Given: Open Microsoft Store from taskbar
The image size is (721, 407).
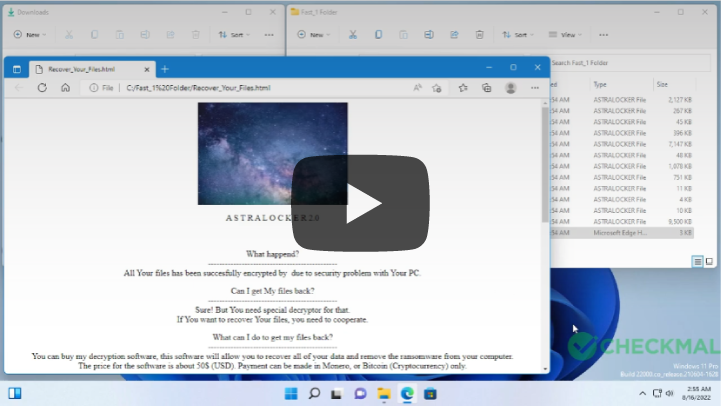Looking at the screenshot, I should tap(430, 394).
